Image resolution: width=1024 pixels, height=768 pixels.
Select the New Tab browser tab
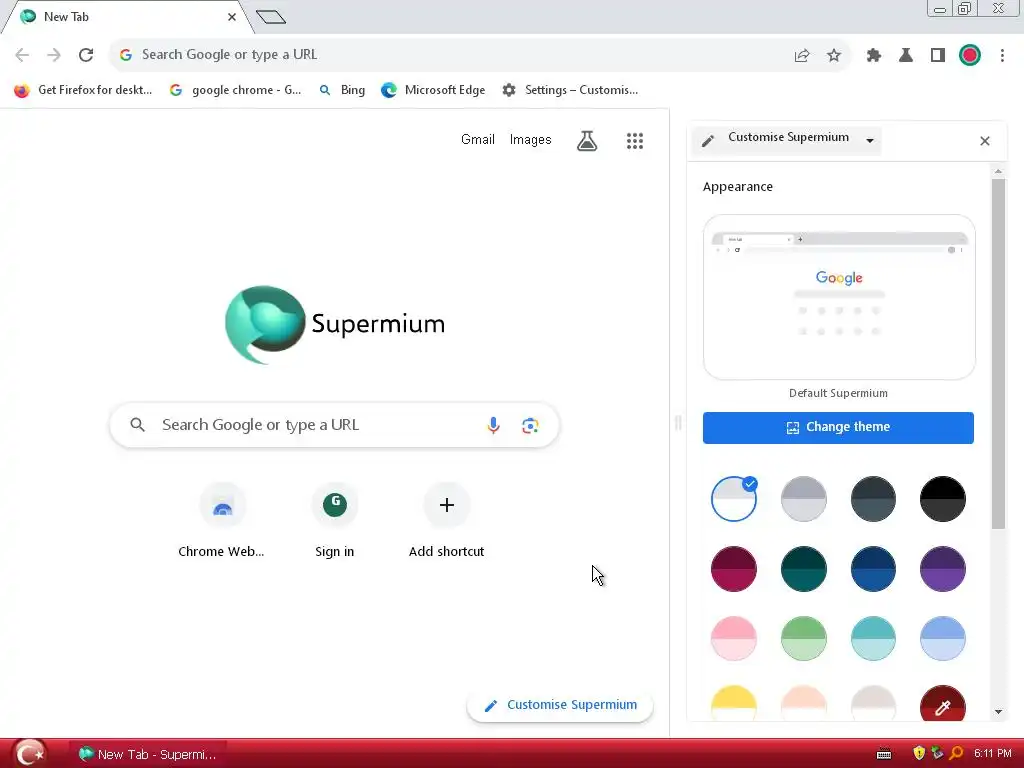tap(127, 17)
